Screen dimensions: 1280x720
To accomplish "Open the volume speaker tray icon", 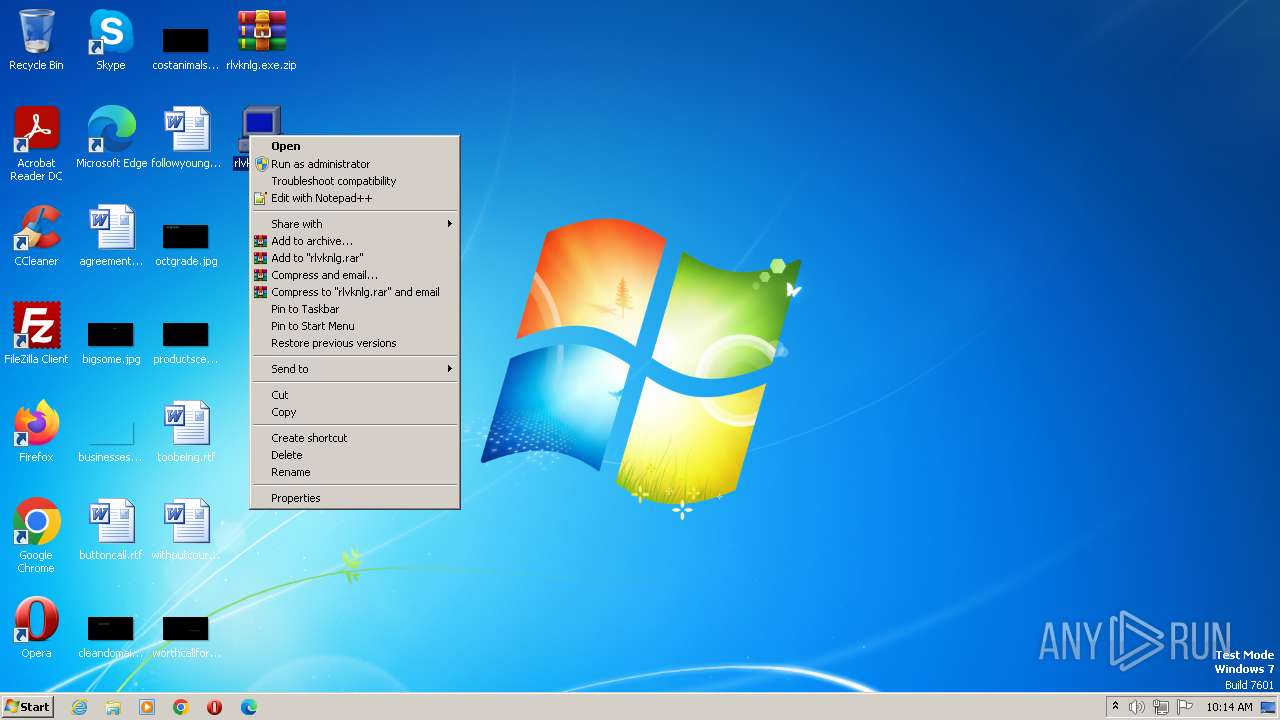I will pyautogui.click(x=1137, y=707).
